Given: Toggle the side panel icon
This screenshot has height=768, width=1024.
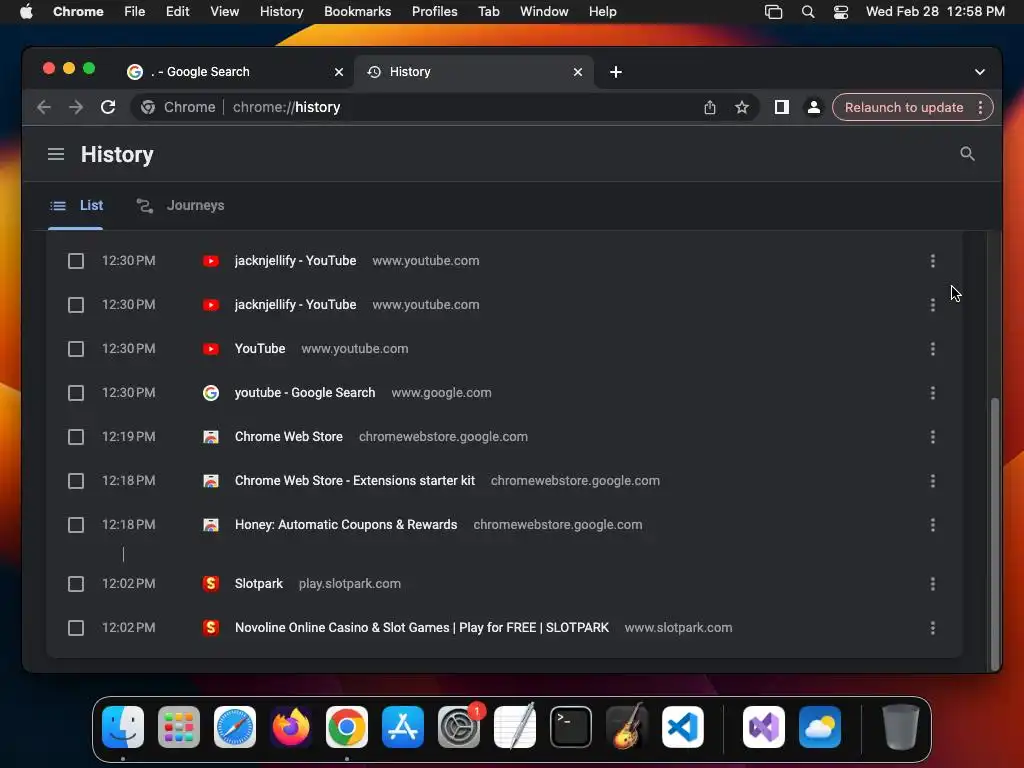Looking at the screenshot, I should (782, 107).
